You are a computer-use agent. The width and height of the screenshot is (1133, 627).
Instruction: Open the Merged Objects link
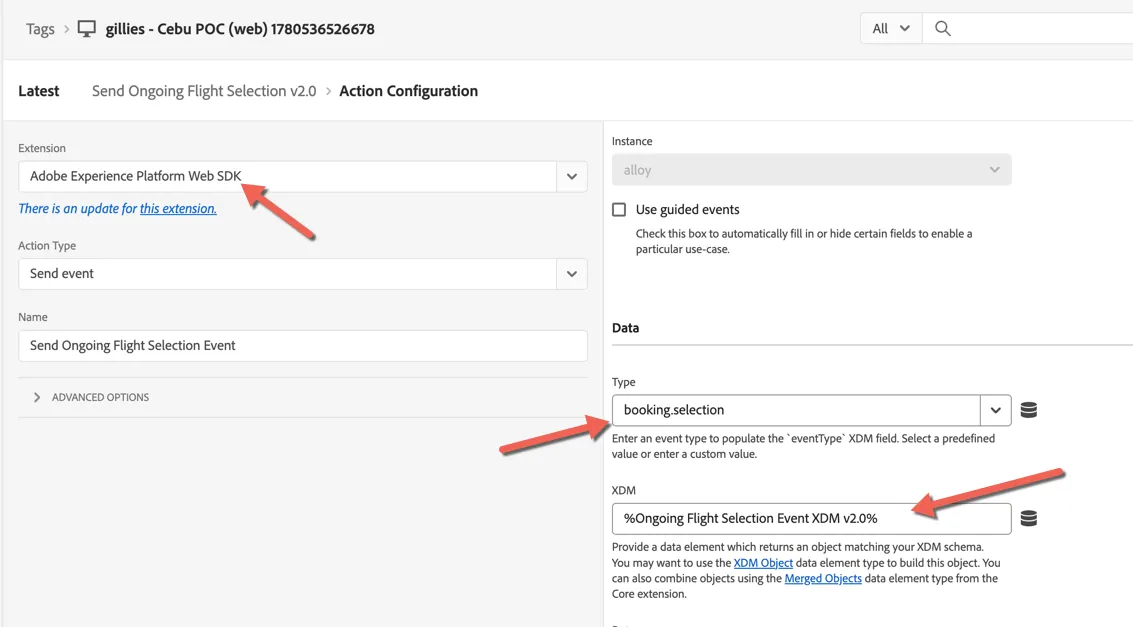click(x=823, y=579)
